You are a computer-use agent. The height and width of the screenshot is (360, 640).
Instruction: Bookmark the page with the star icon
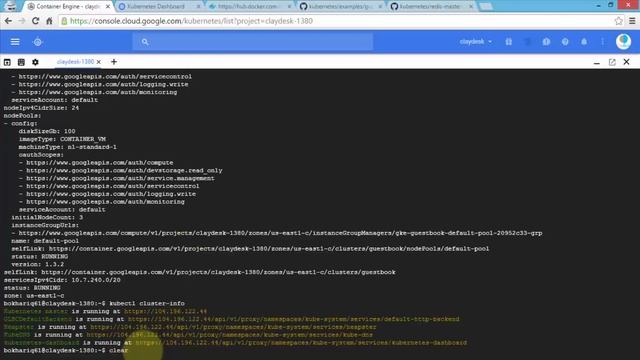(x=618, y=21)
